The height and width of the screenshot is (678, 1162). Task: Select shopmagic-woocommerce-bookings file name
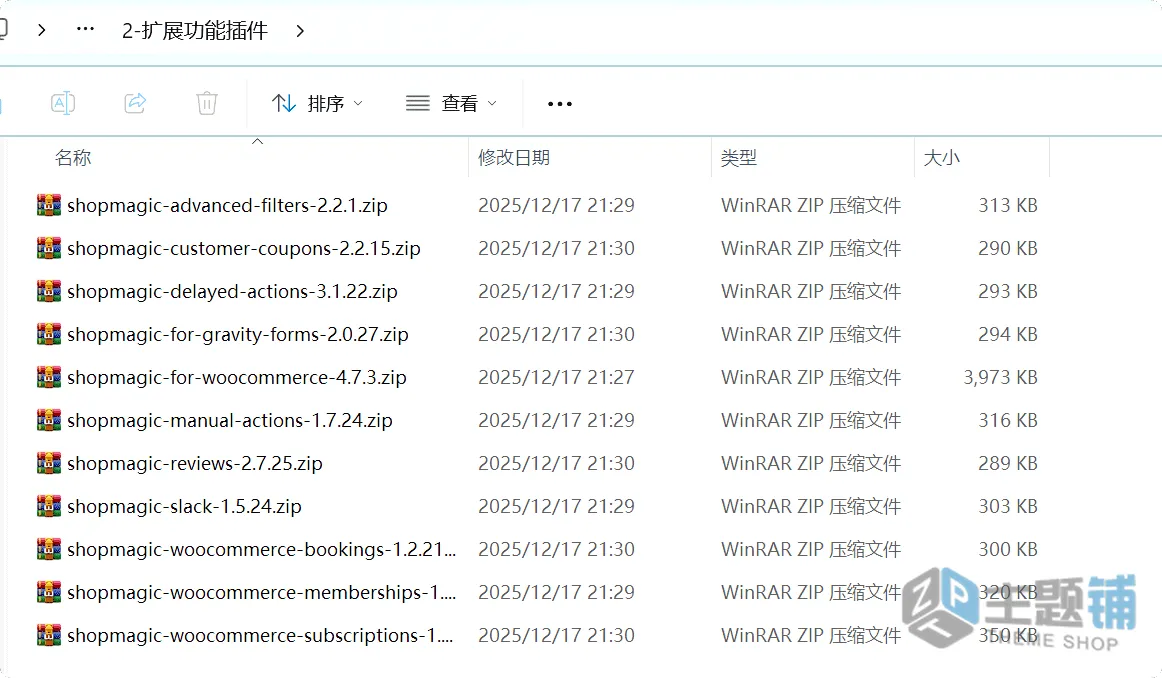[262, 549]
